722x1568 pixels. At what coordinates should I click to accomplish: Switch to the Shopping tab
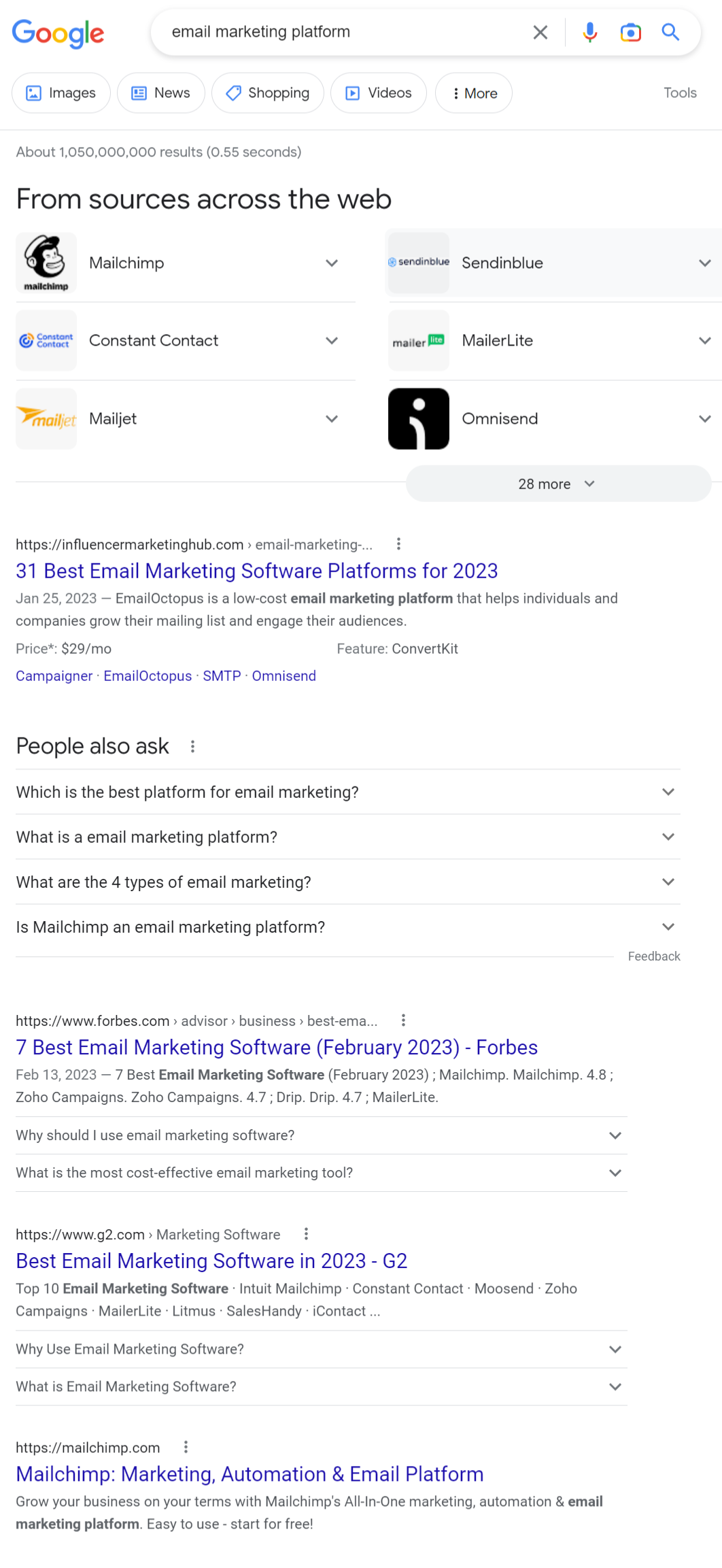pyautogui.click(x=268, y=93)
